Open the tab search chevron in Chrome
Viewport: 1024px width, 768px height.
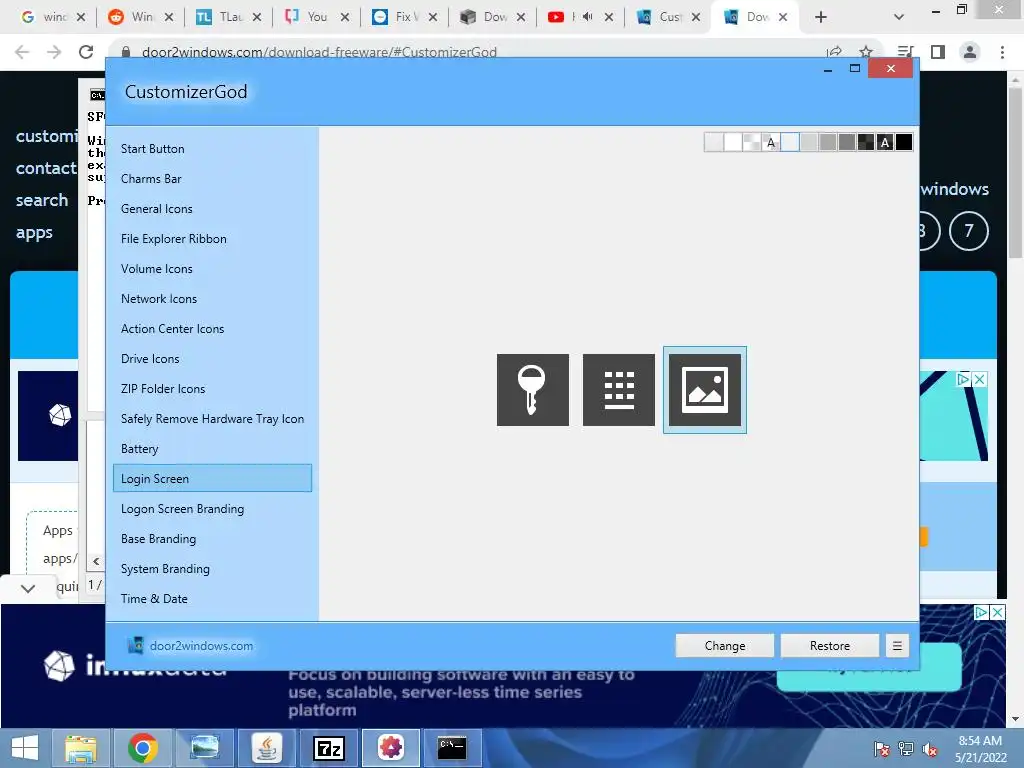pyautogui.click(x=899, y=17)
